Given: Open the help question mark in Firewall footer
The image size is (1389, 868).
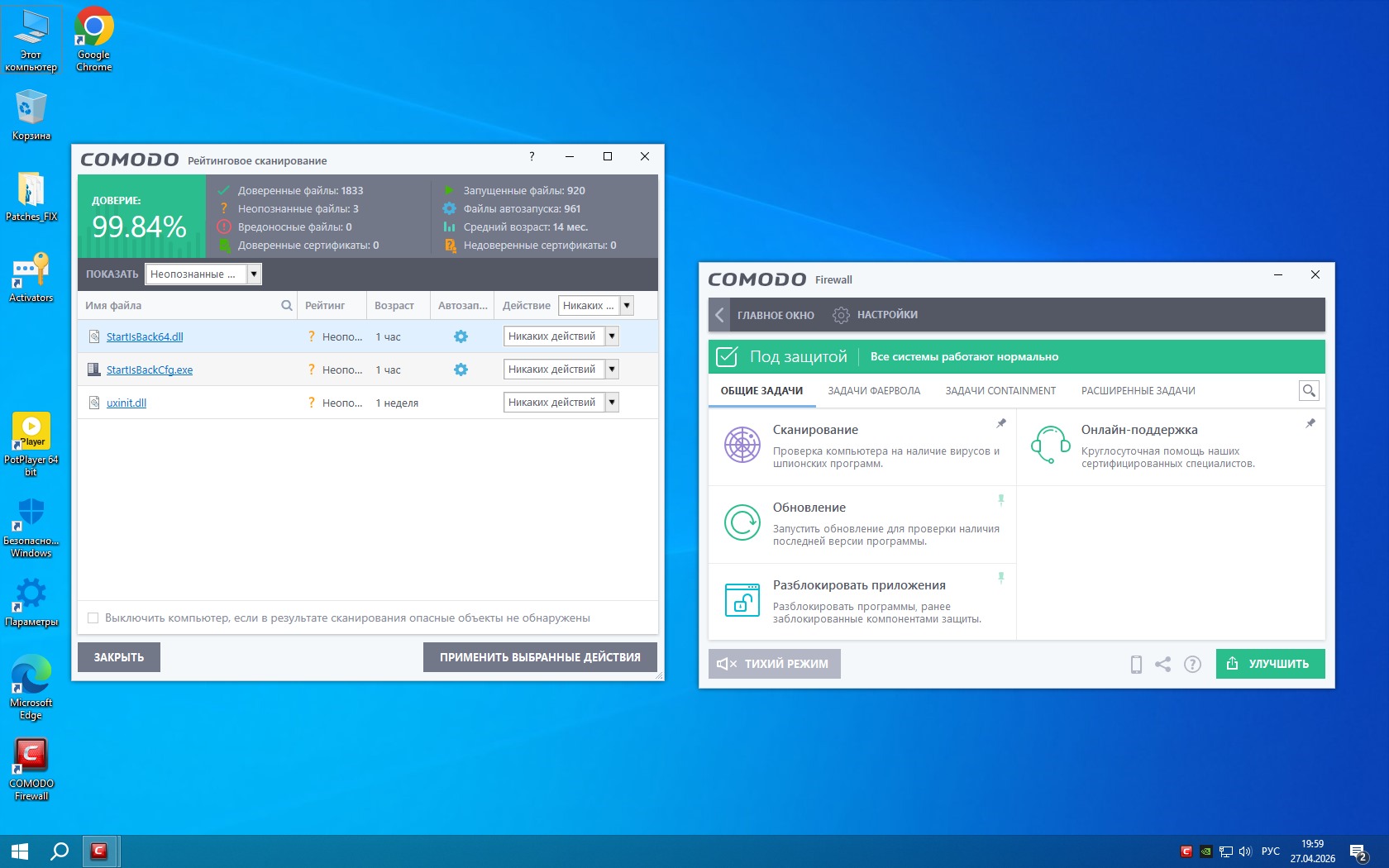Looking at the screenshot, I should [x=1192, y=664].
